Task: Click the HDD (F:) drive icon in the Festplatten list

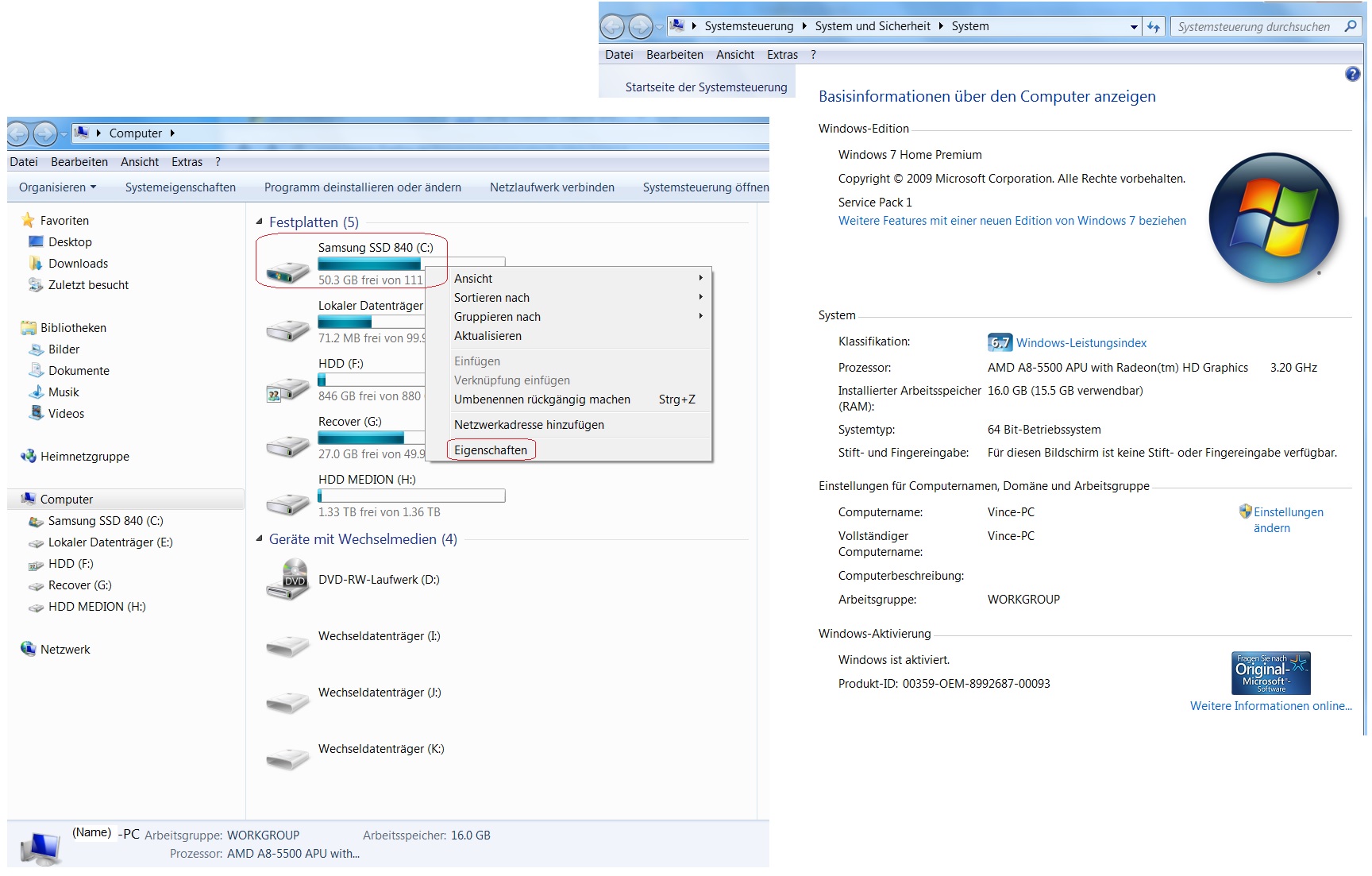Action: pyautogui.click(x=287, y=388)
